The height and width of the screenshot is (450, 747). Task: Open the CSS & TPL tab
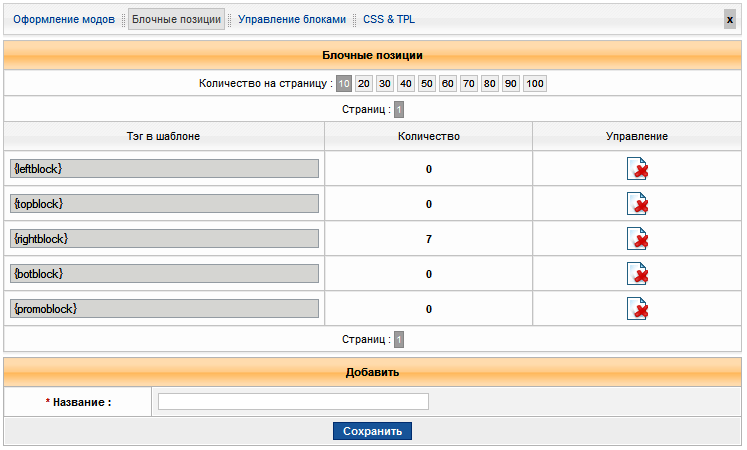389,19
